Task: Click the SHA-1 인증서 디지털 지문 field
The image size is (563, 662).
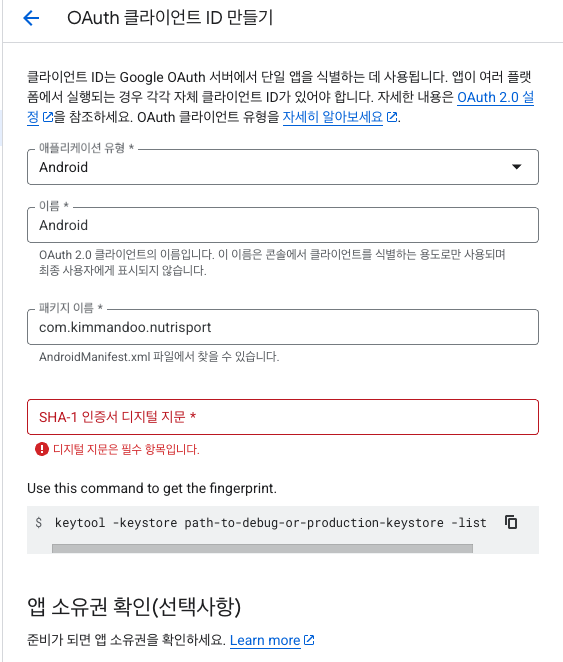Action: pyautogui.click(x=283, y=417)
